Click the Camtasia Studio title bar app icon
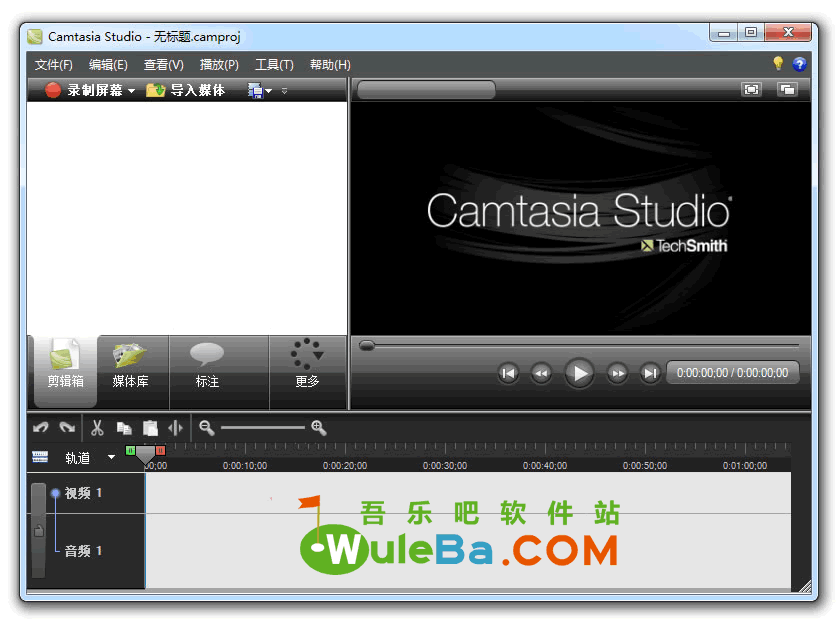This screenshot has height=629, width=836. coord(35,36)
